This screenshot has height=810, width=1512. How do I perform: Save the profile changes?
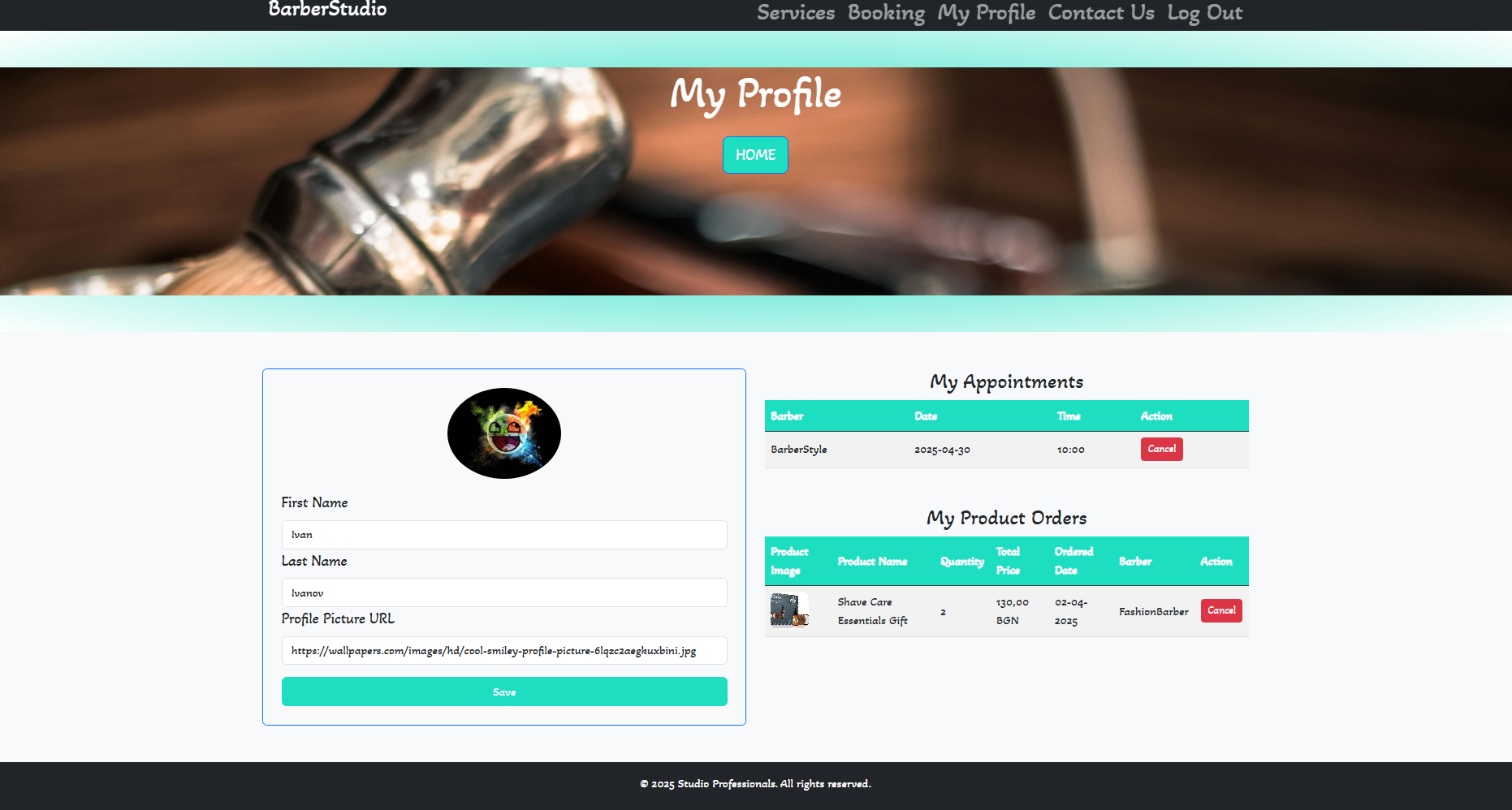click(x=504, y=692)
